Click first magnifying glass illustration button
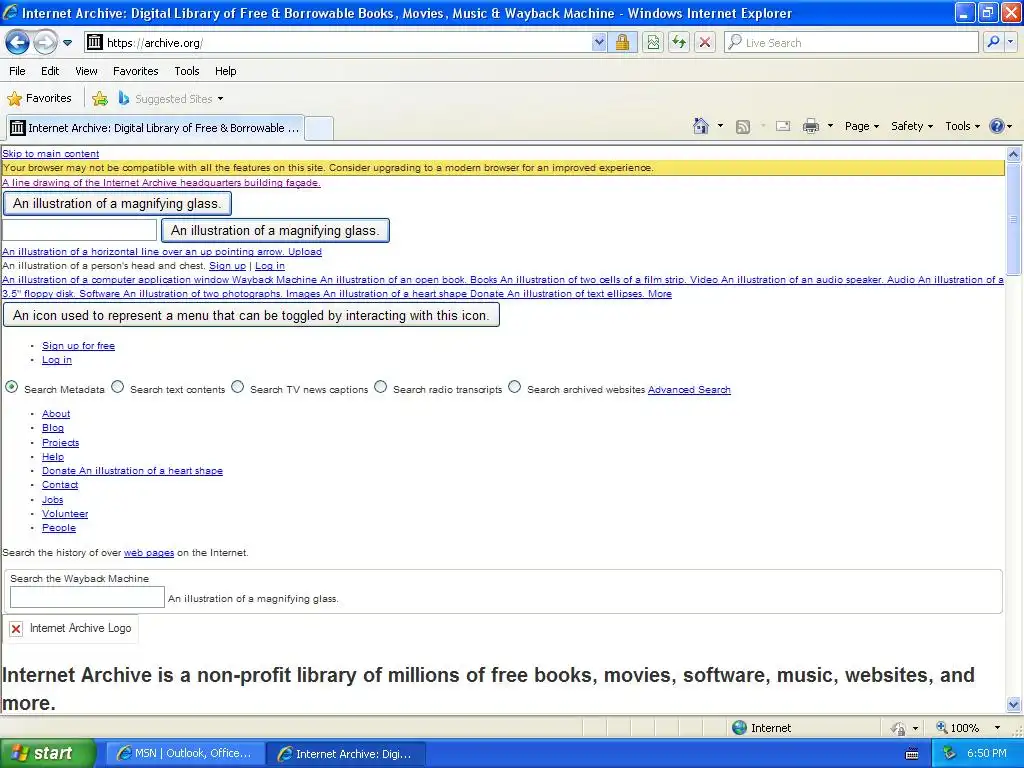 (118, 204)
